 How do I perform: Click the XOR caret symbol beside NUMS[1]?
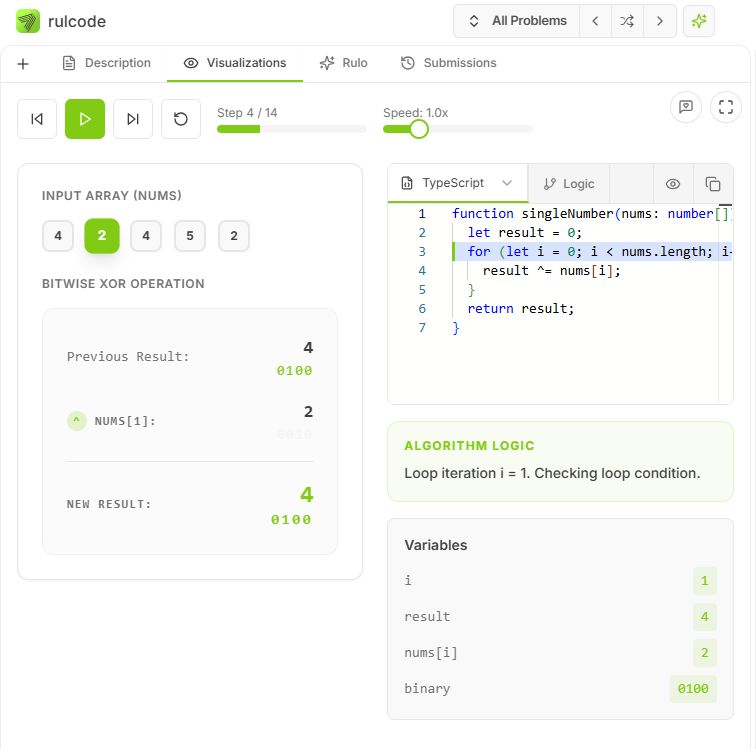(x=77, y=421)
